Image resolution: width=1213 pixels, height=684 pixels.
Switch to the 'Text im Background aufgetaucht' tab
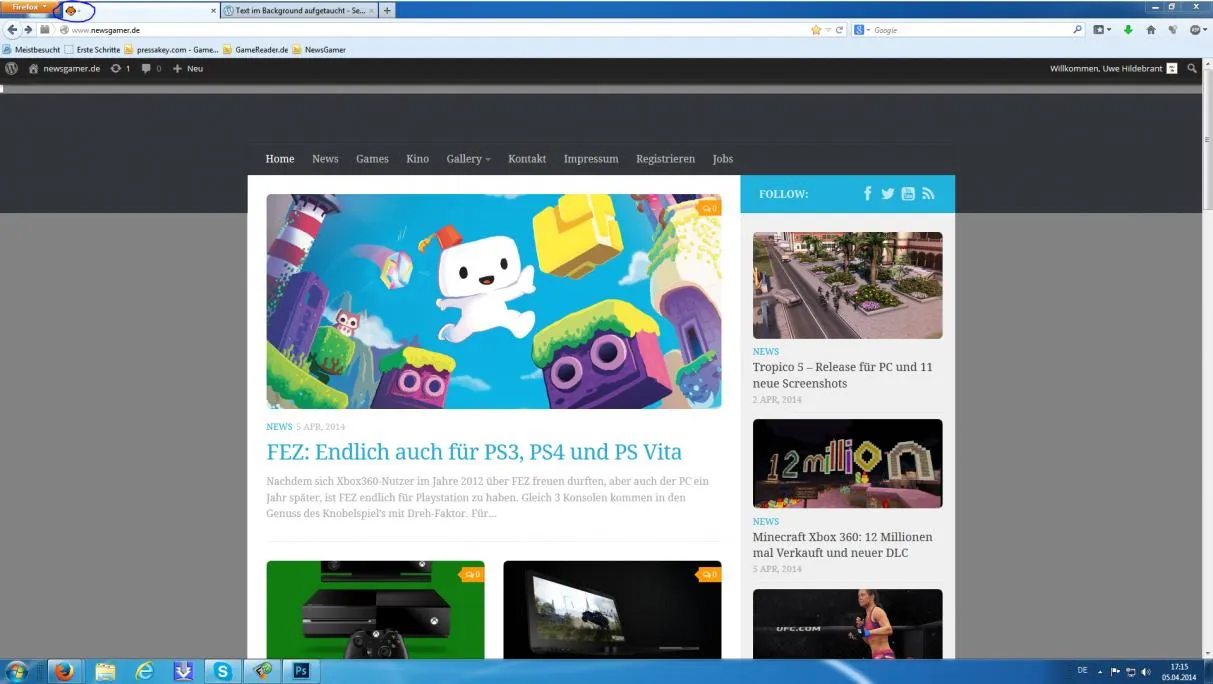point(299,10)
